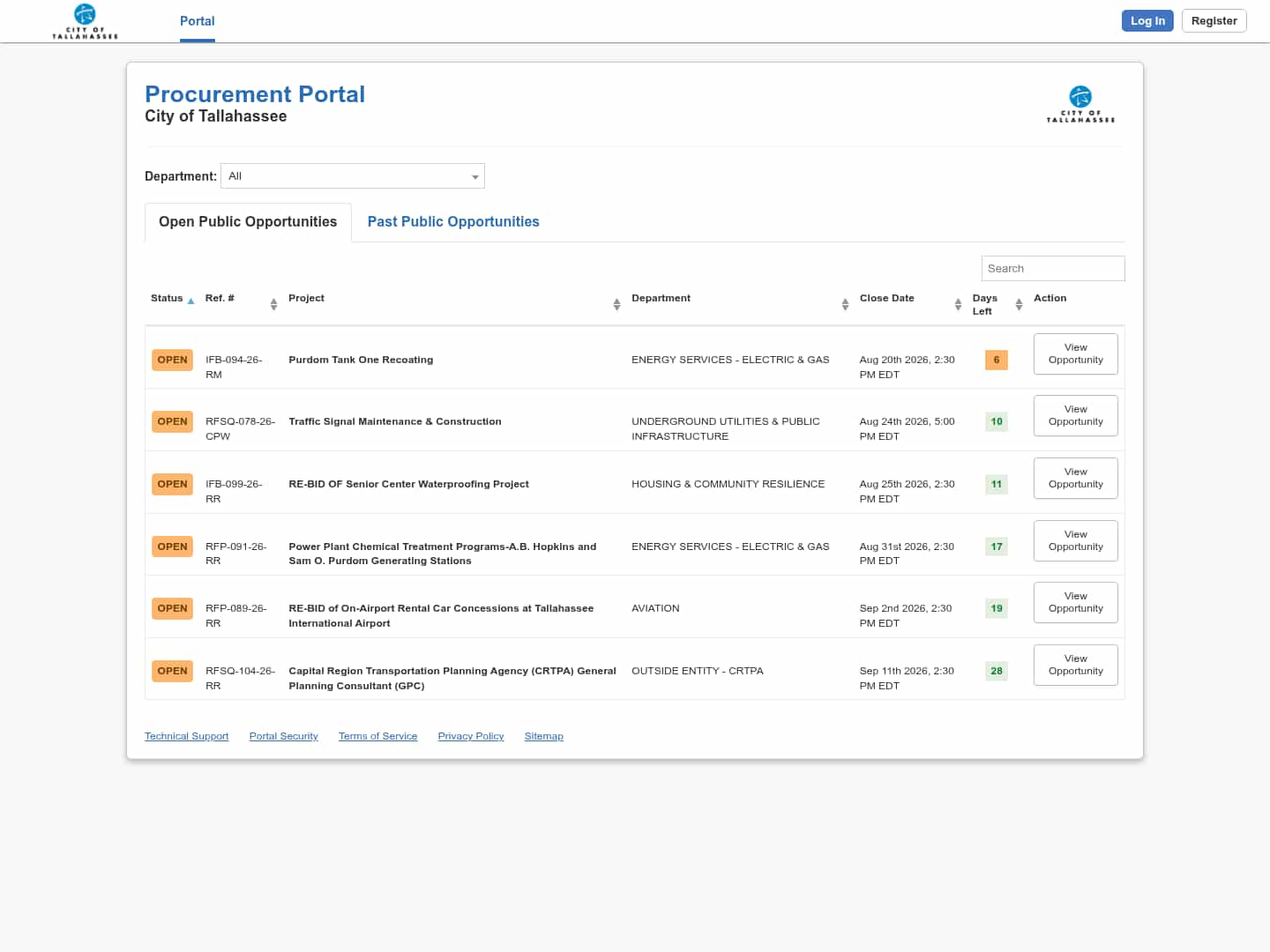The width and height of the screenshot is (1270, 952).
Task: Sort table by Department column arrows
Action: (x=845, y=304)
